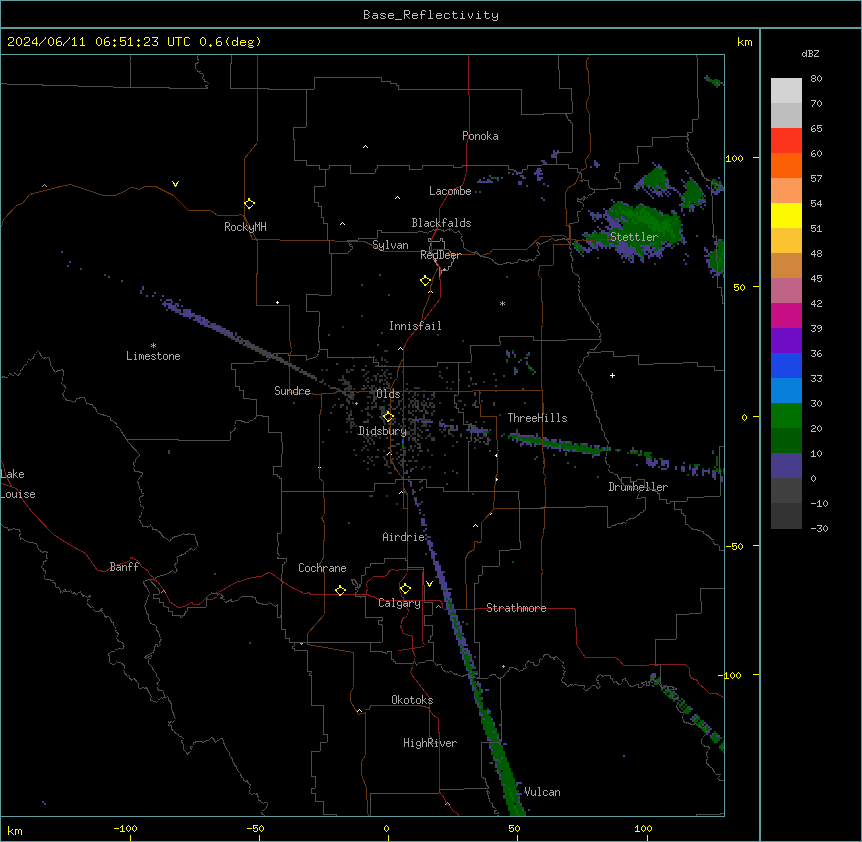
Task: Select the Didsbury label
Action: pos(382,431)
